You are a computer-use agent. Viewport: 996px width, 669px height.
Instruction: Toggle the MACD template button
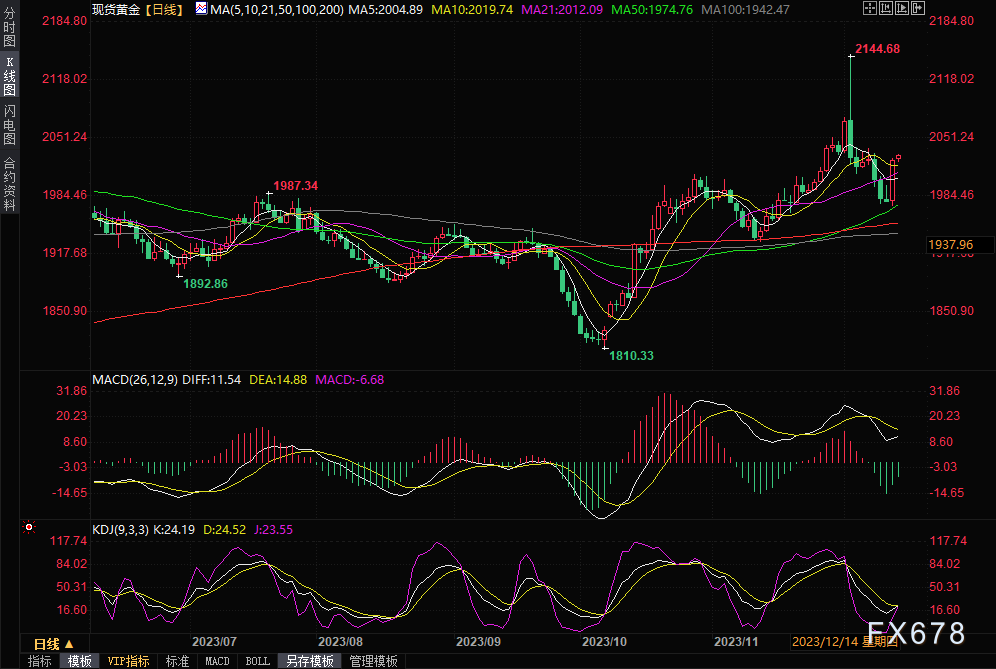[217, 661]
